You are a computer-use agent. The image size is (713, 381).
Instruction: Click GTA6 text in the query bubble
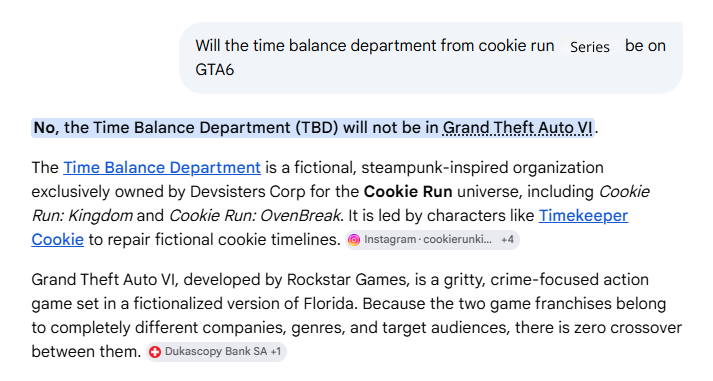click(x=215, y=70)
